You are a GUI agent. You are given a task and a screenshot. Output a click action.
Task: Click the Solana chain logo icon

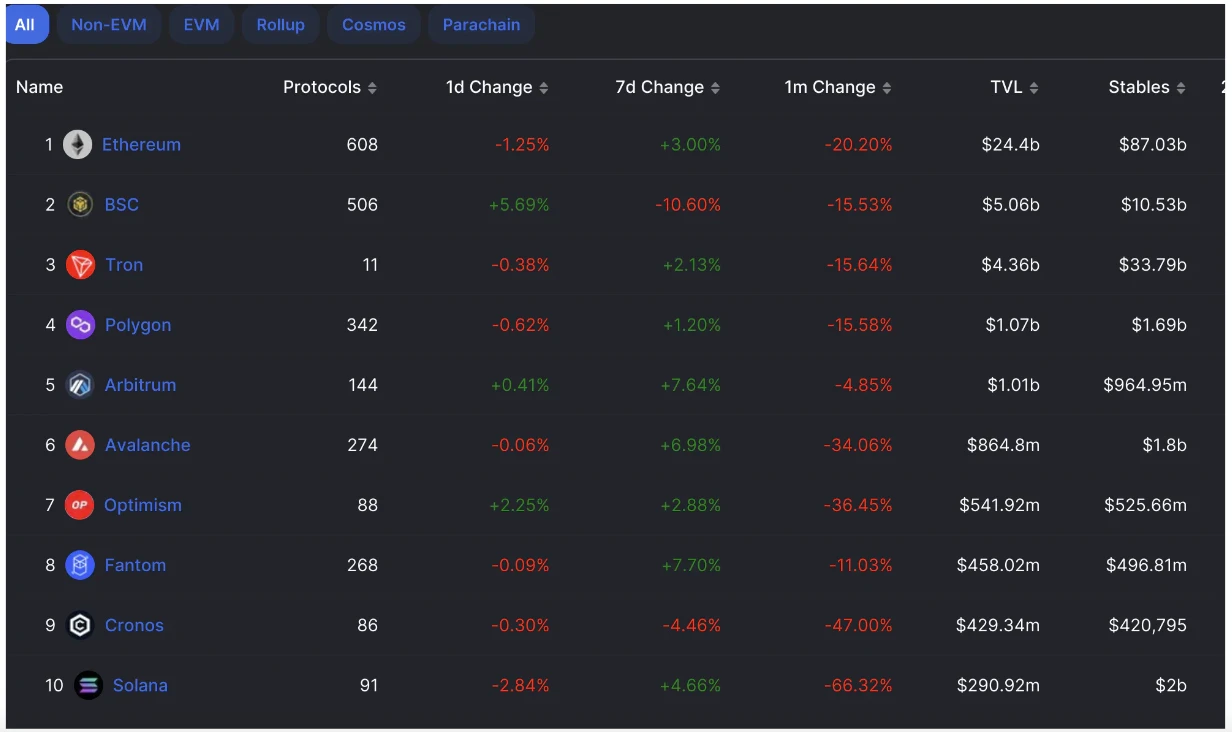coord(89,685)
